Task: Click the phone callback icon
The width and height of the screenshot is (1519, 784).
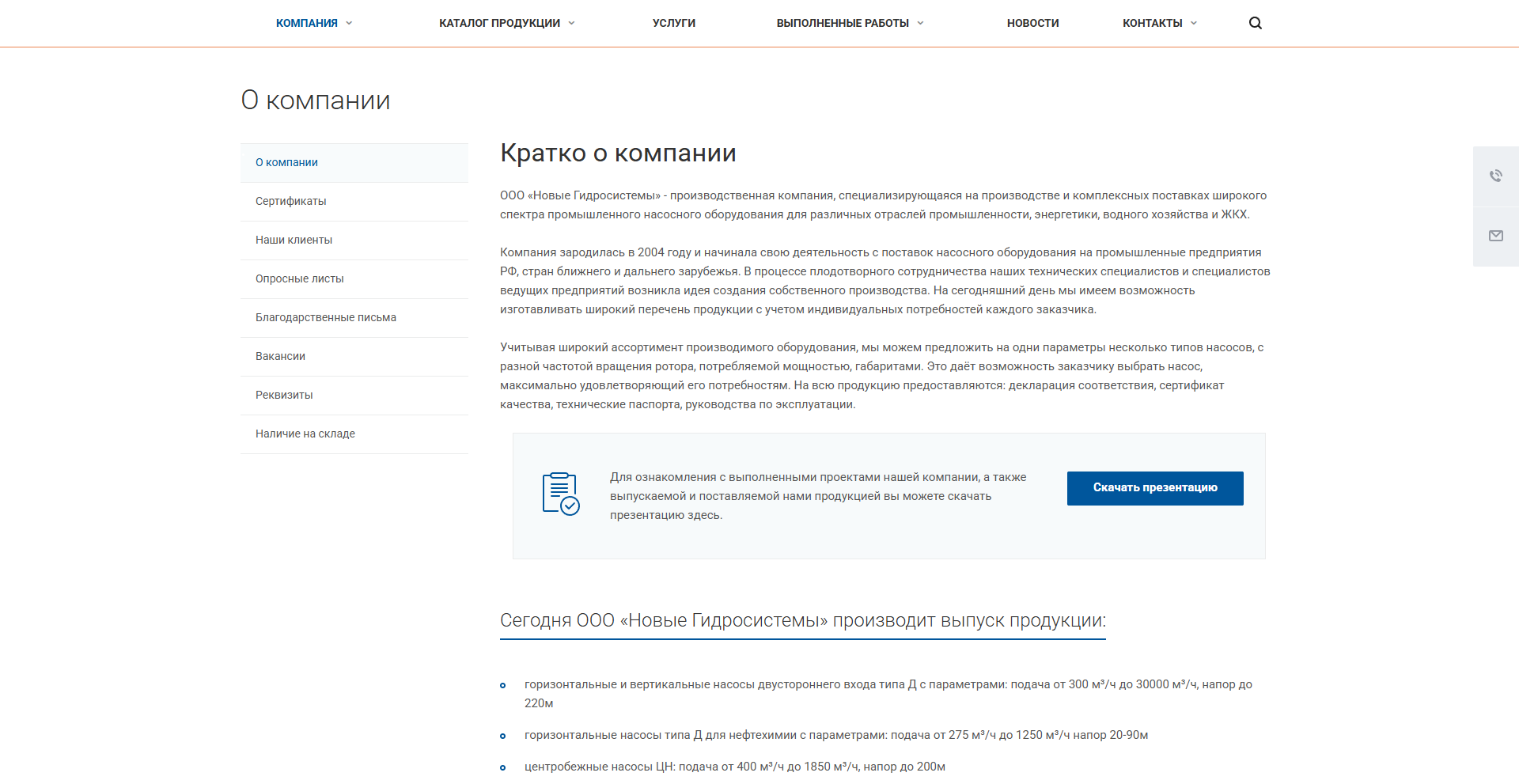Action: click(x=1495, y=176)
